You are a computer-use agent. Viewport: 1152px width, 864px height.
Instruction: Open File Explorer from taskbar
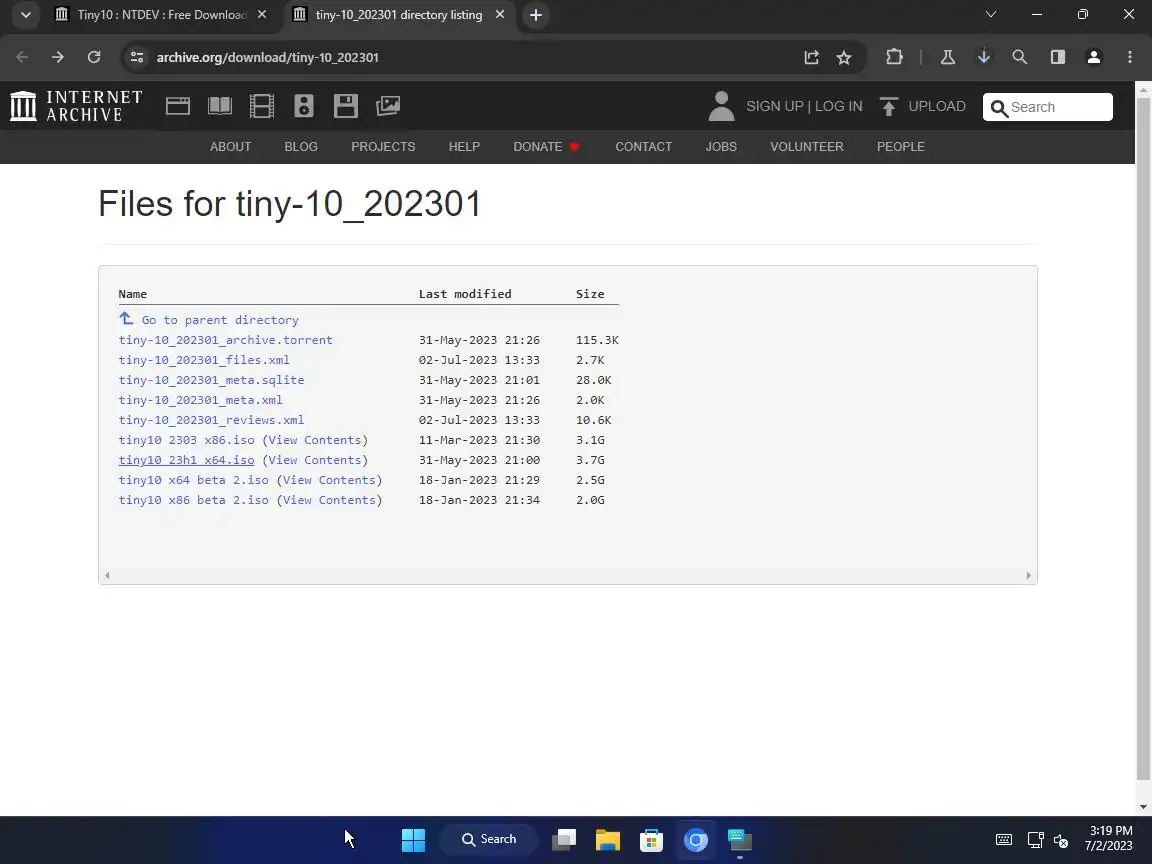[x=608, y=840]
